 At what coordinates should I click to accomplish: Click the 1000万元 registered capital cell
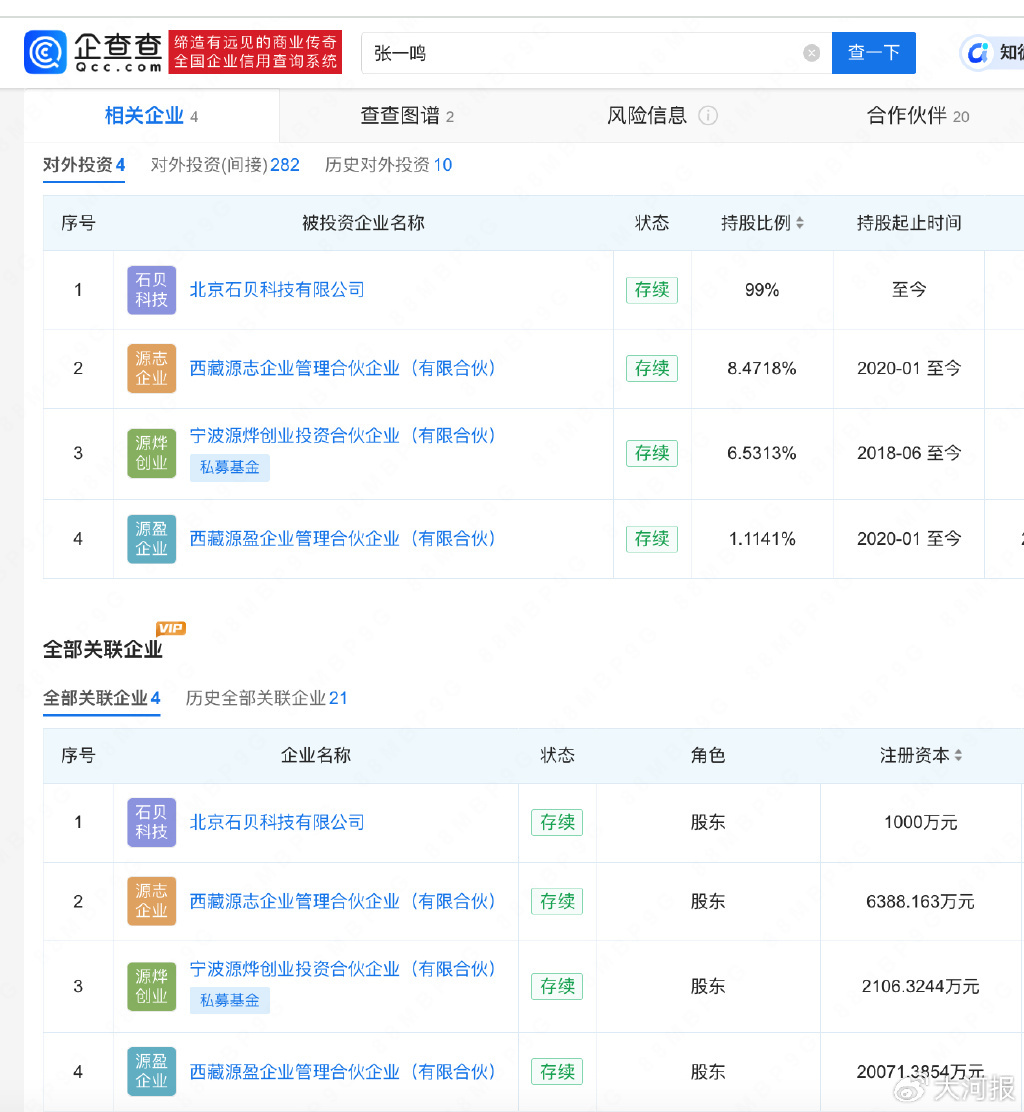[x=920, y=823]
